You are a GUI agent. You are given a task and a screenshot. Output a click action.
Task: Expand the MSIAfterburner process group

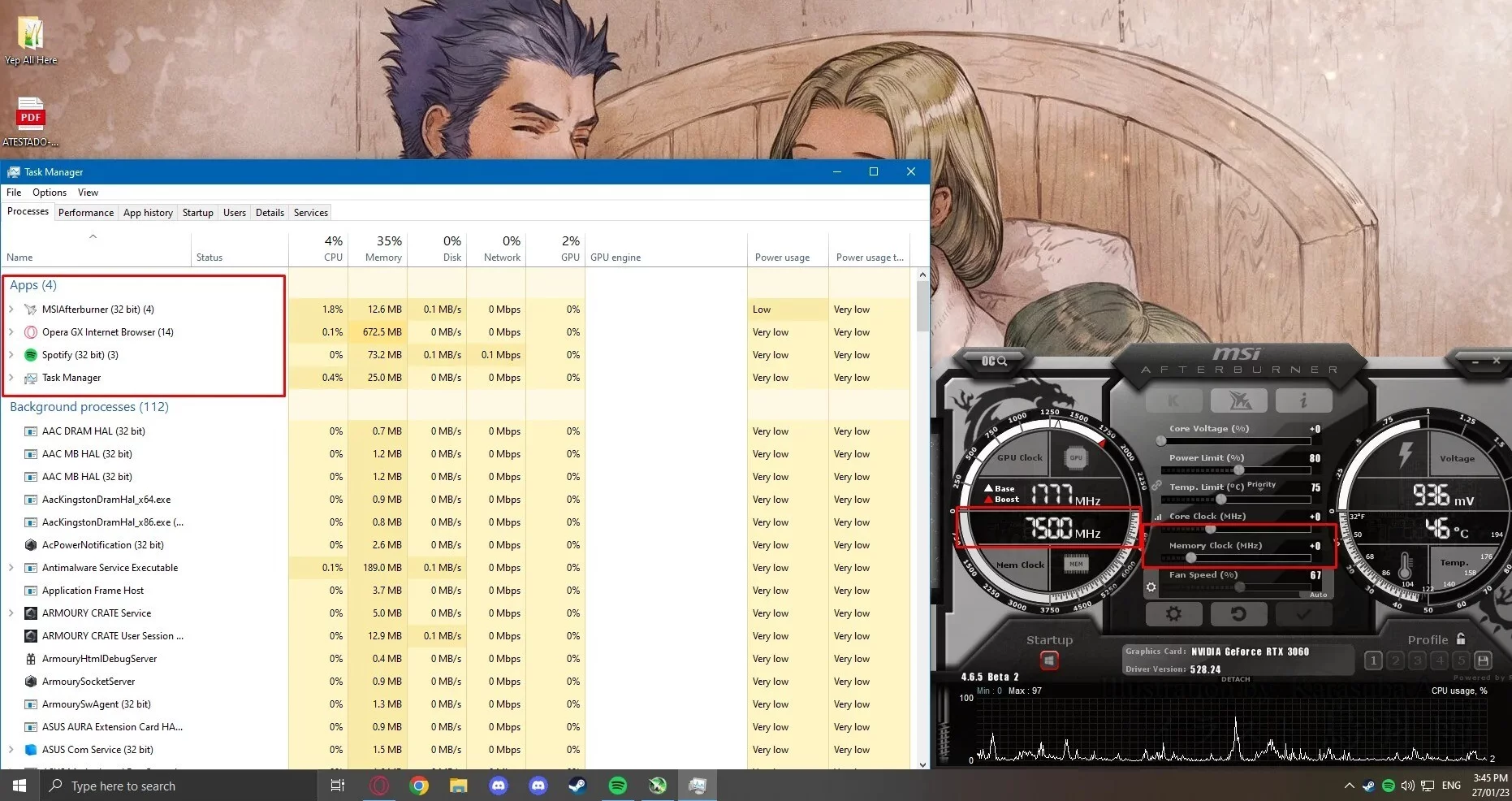(11, 310)
